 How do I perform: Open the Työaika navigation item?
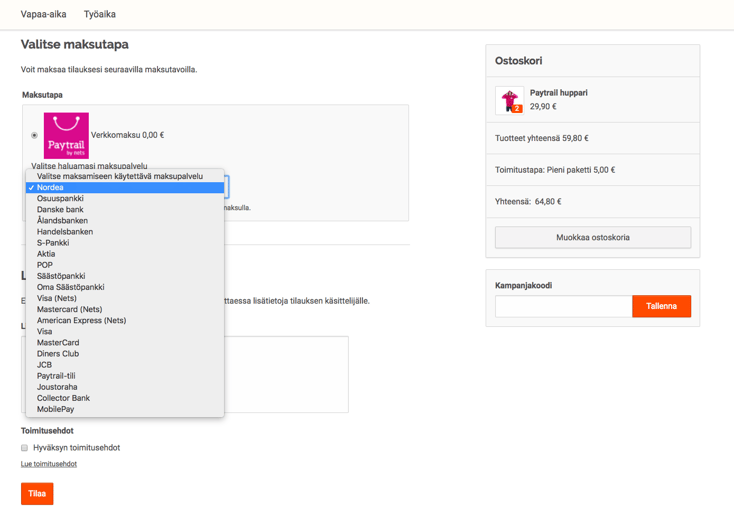[100, 15]
